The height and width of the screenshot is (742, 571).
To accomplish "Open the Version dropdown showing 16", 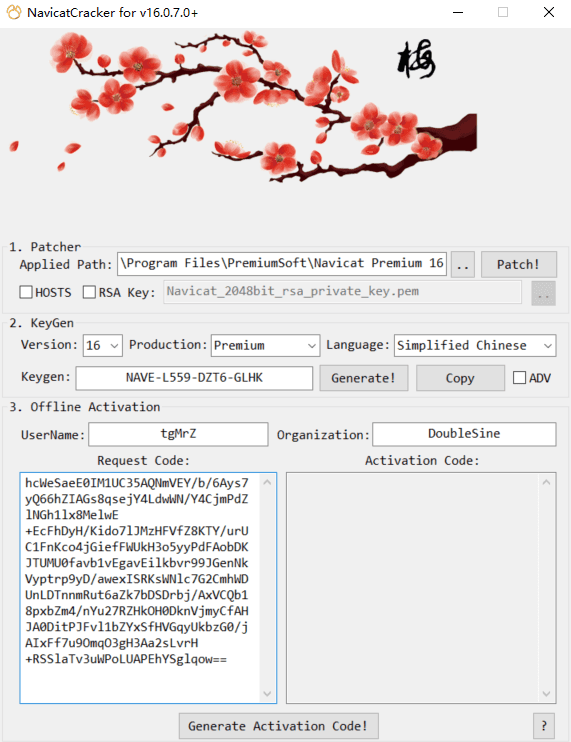I will [x=103, y=345].
